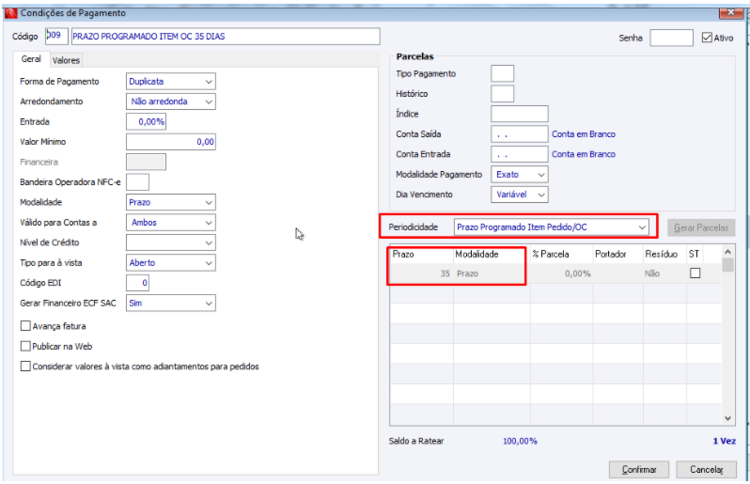Click the Cancelar button

tap(706, 470)
